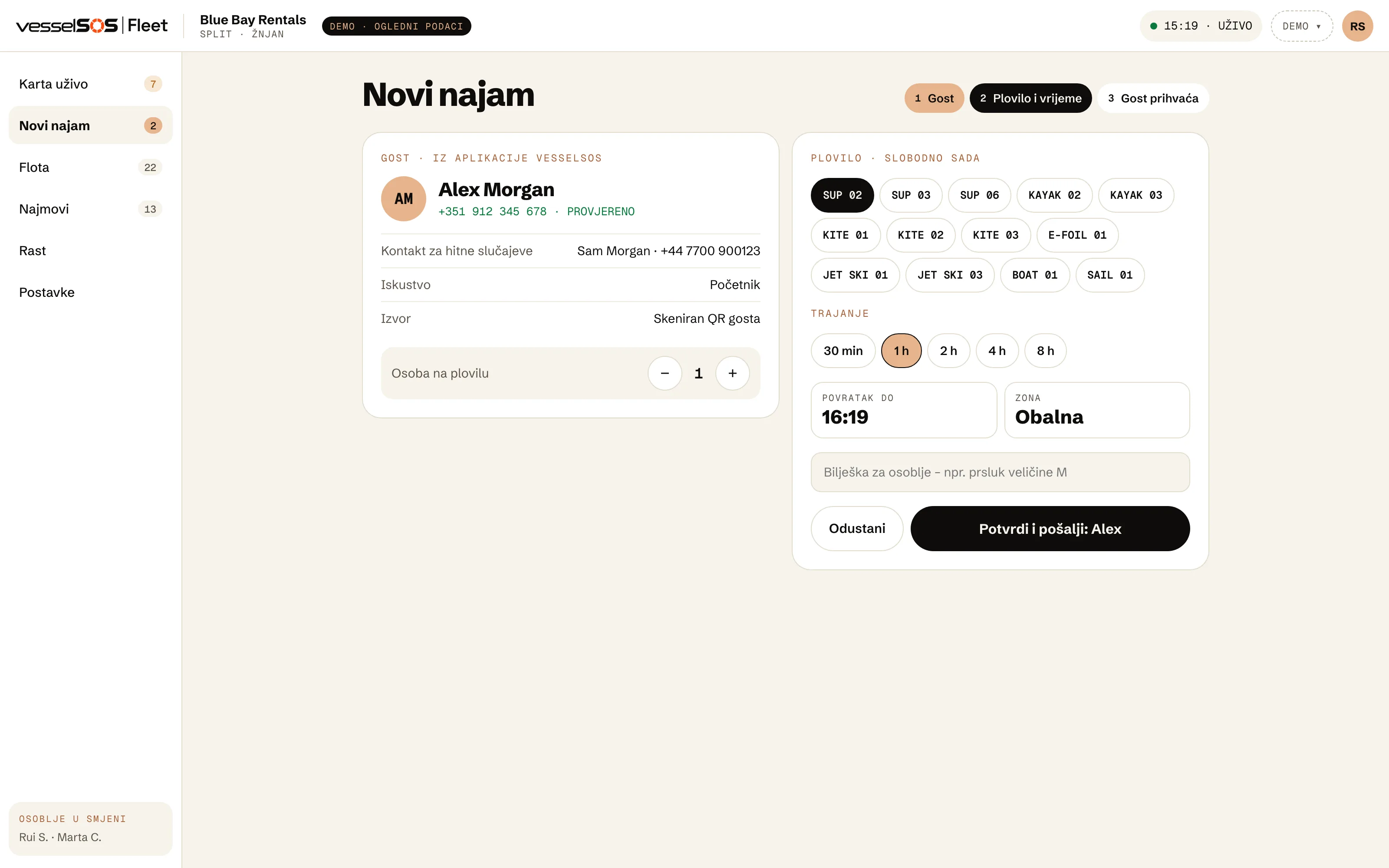Screen dimensions: 1389x868
Task: Decrease persons with the minus button
Action: pos(665,373)
